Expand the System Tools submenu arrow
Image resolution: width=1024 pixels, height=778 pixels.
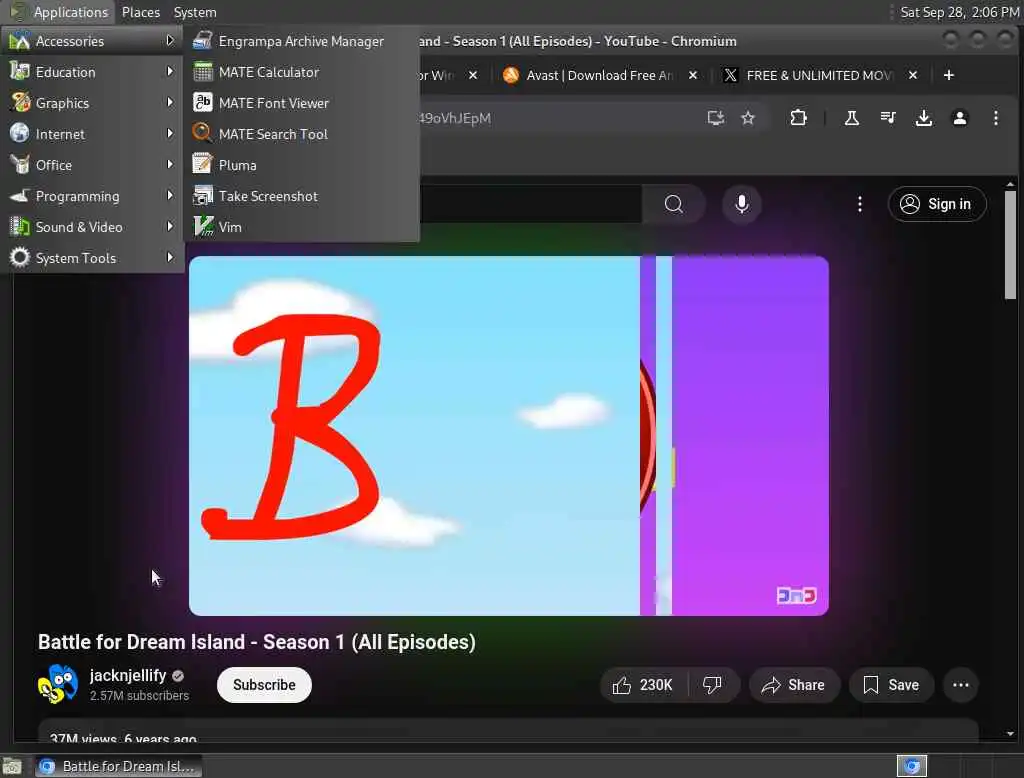[x=170, y=257]
